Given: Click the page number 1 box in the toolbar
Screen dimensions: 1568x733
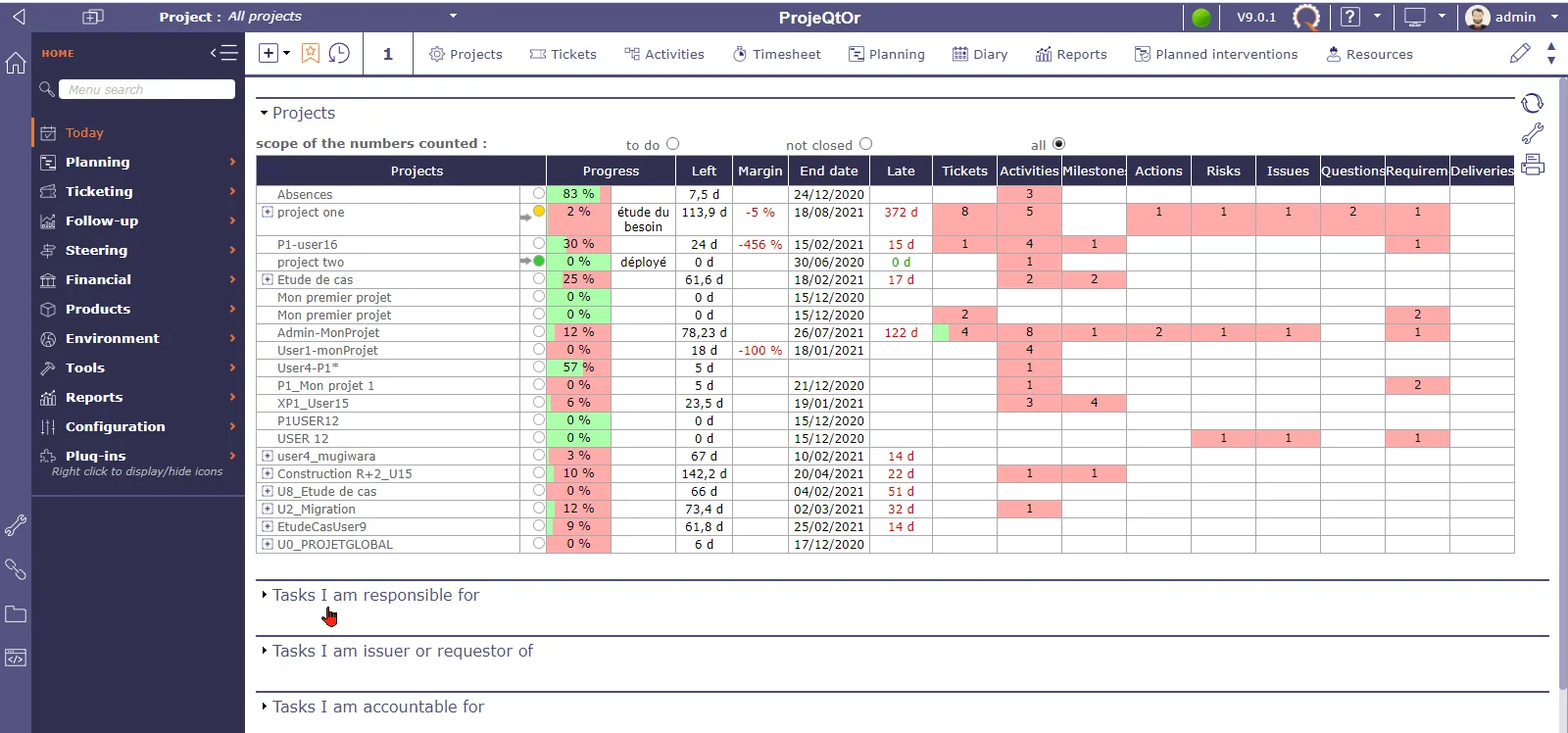Looking at the screenshot, I should (x=388, y=54).
